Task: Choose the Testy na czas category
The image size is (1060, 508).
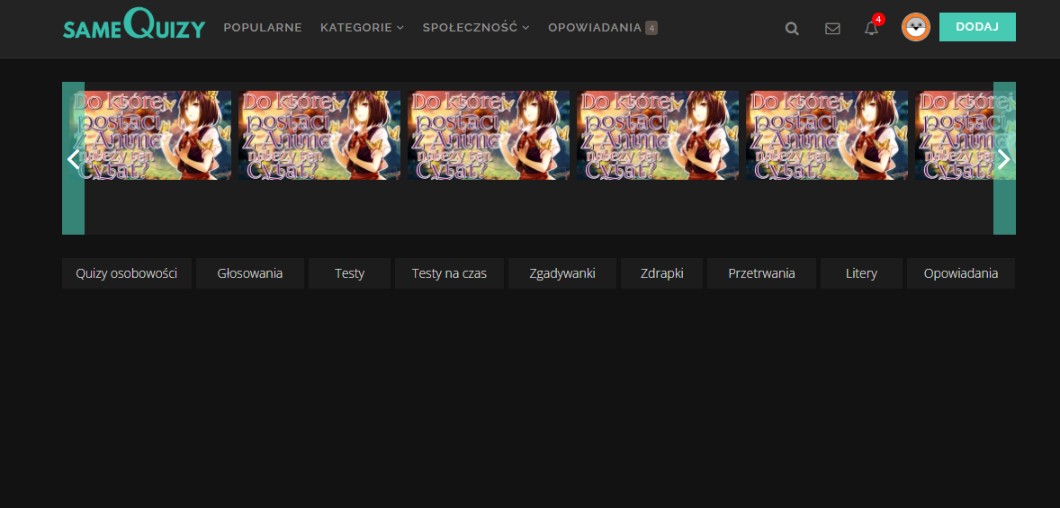Action: pos(449,273)
